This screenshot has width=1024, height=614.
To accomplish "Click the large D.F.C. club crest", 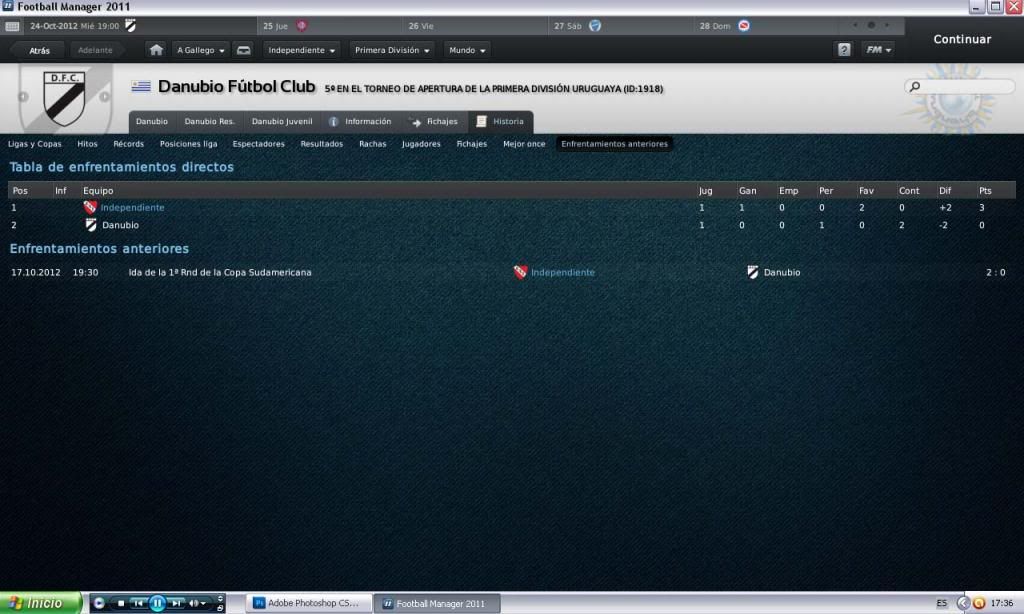I will 64,98.
